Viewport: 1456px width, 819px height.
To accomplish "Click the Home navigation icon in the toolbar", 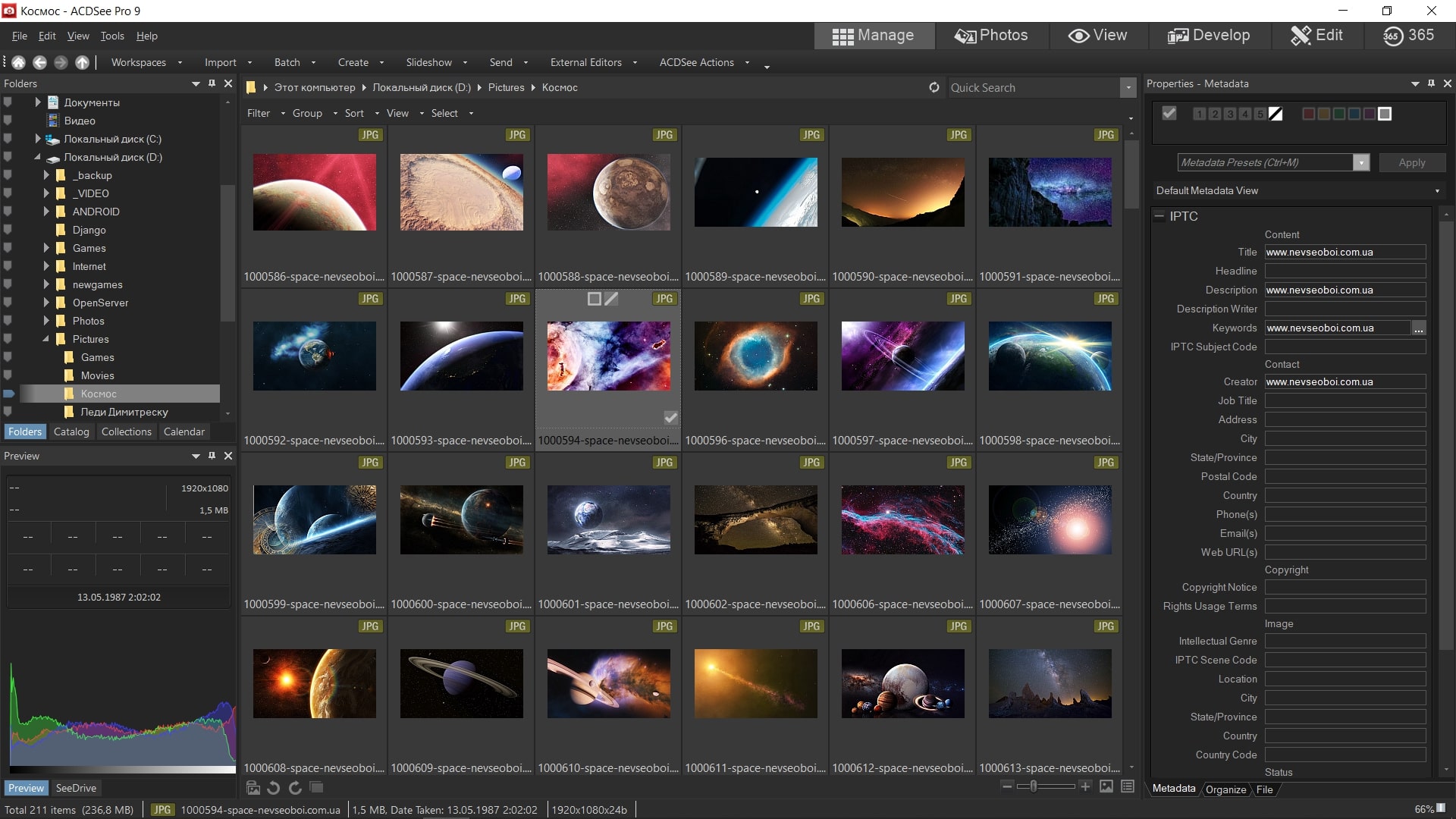I will pyautogui.click(x=18, y=62).
